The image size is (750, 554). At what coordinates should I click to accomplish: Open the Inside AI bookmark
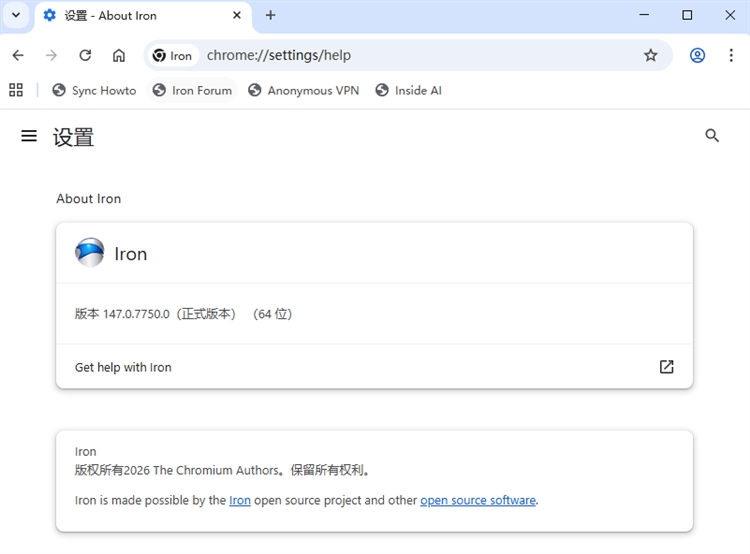(x=408, y=90)
